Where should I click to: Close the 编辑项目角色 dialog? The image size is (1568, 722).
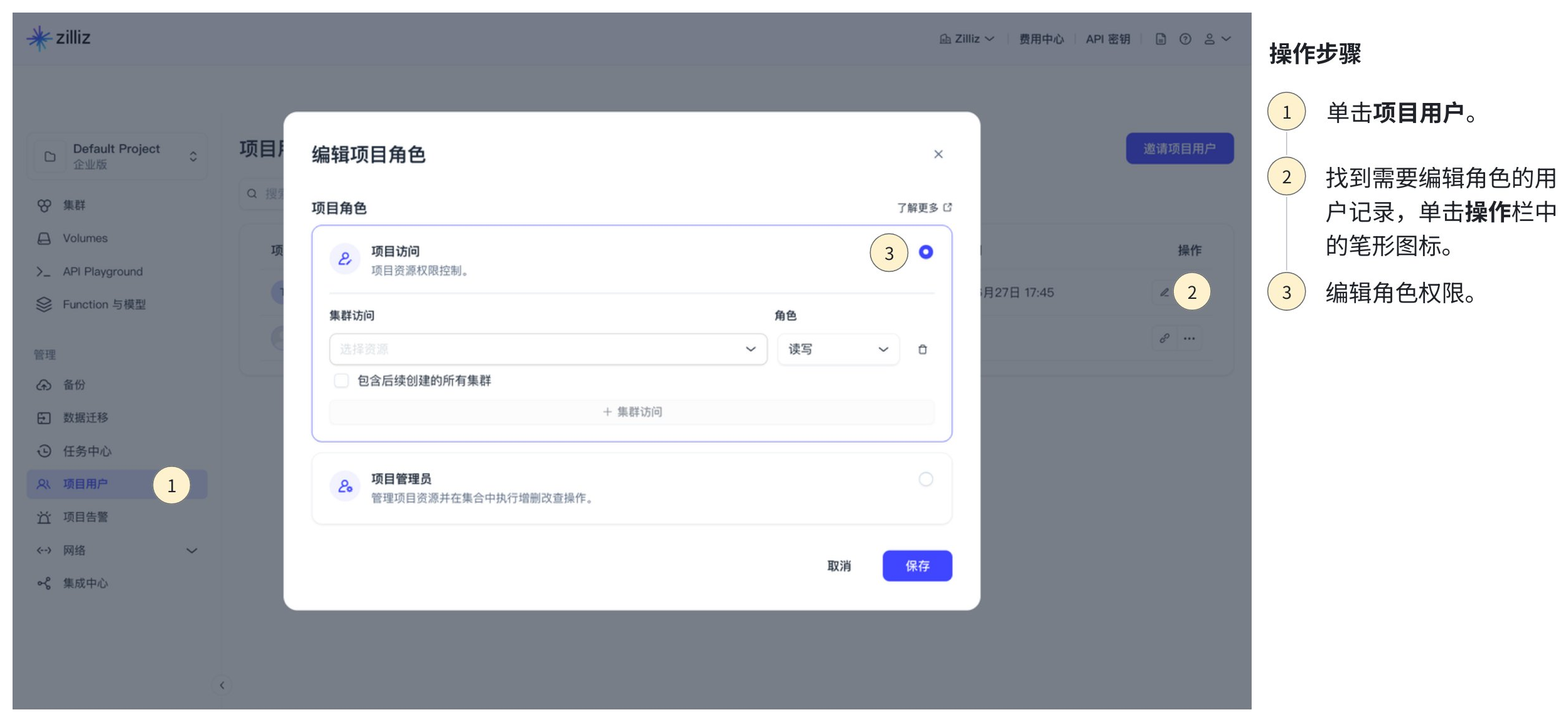pos(938,154)
